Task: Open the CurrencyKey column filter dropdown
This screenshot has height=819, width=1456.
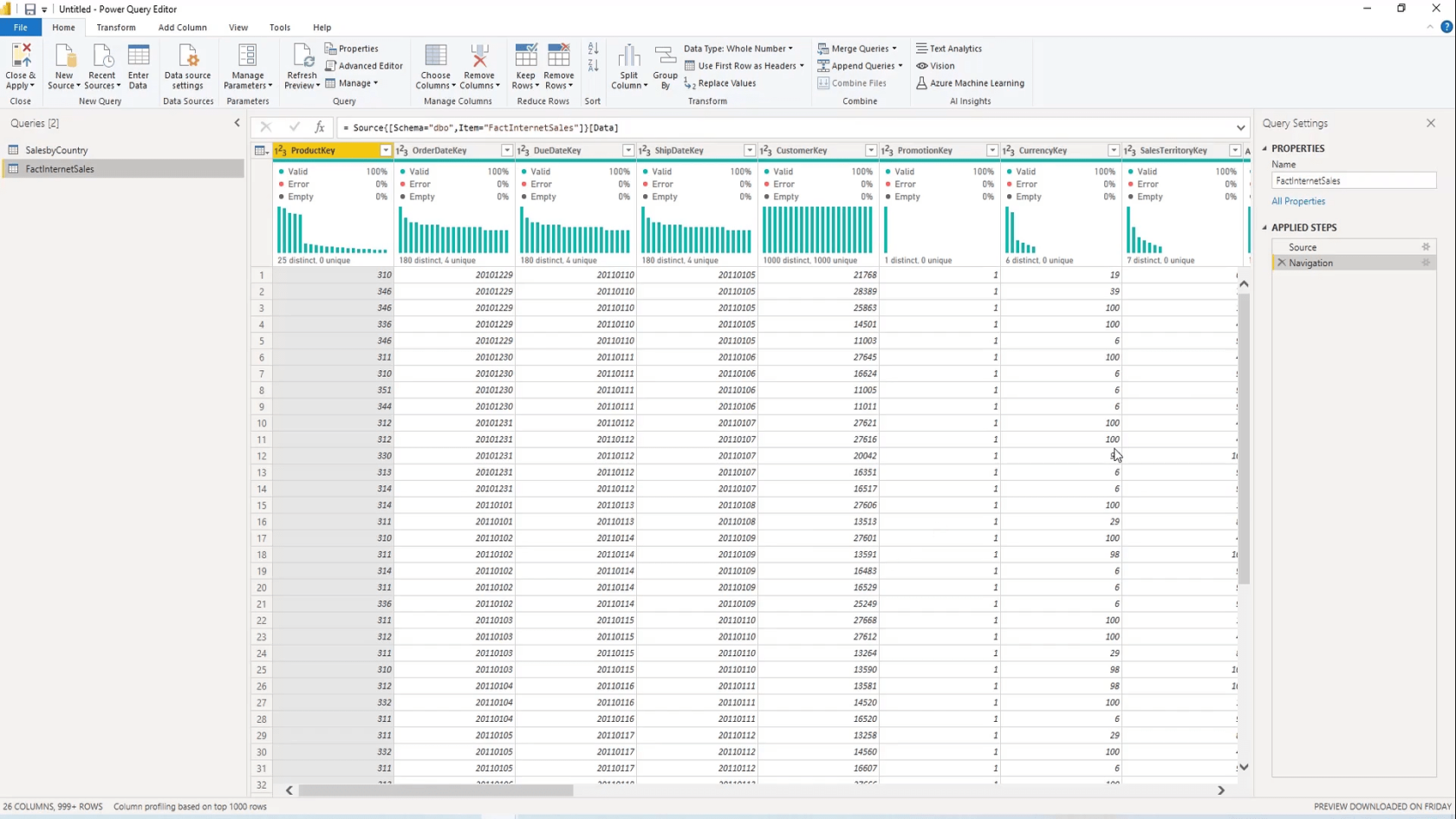Action: point(1114,151)
